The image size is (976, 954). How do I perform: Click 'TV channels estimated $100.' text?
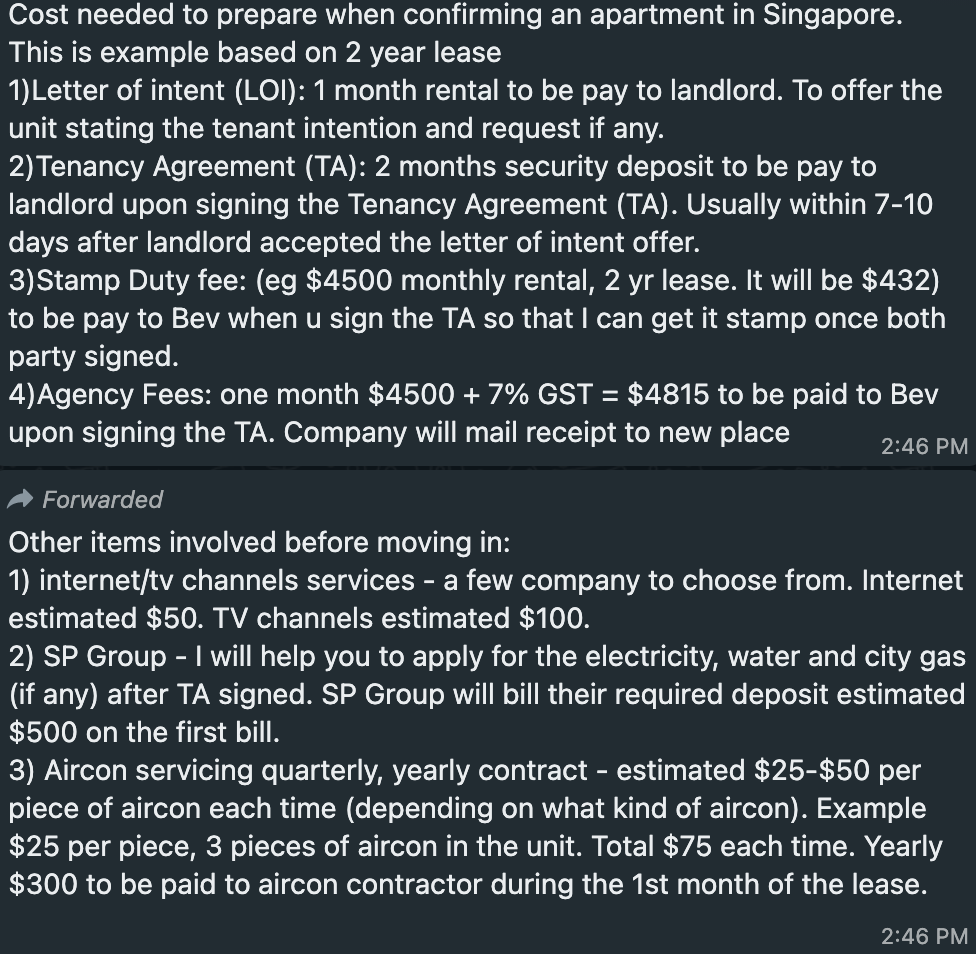(401, 619)
